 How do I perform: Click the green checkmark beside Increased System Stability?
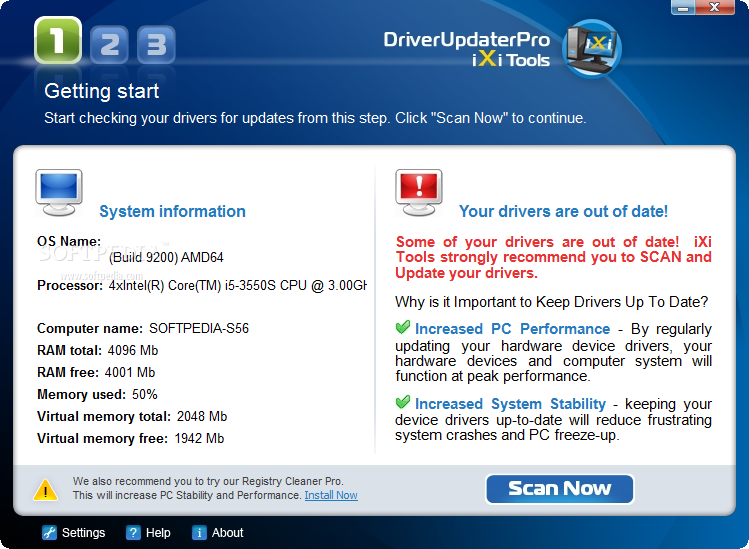point(403,402)
